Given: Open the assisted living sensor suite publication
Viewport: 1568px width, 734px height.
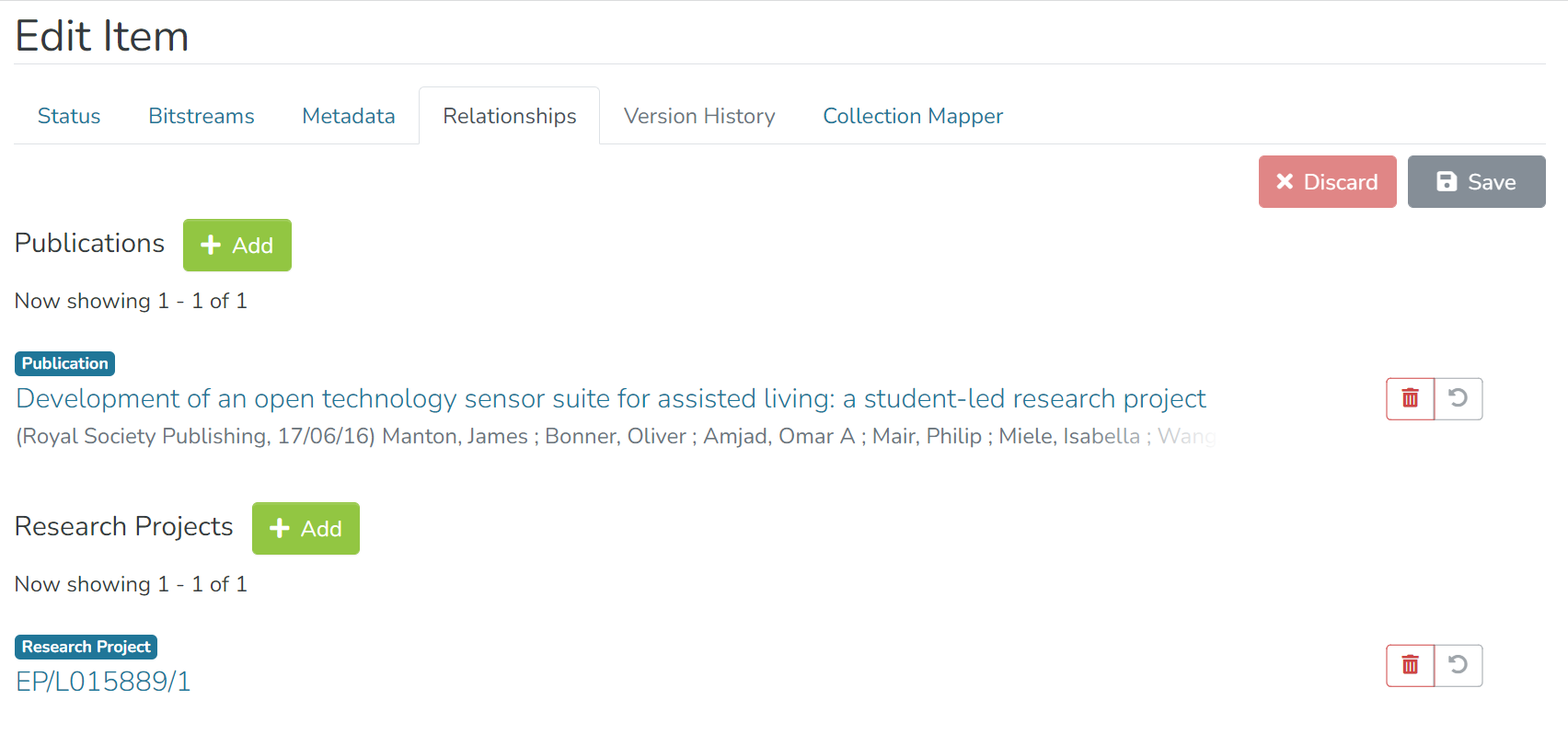Looking at the screenshot, I should coord(610,398).
